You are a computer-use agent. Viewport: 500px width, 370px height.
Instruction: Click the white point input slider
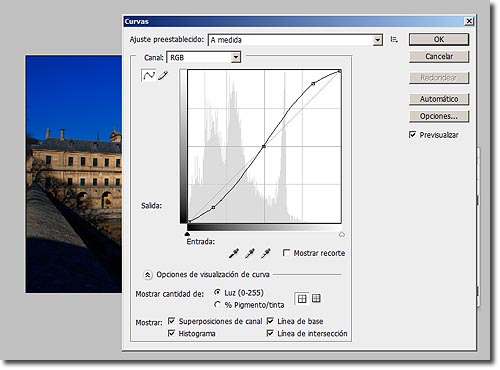tap(342, 235)
